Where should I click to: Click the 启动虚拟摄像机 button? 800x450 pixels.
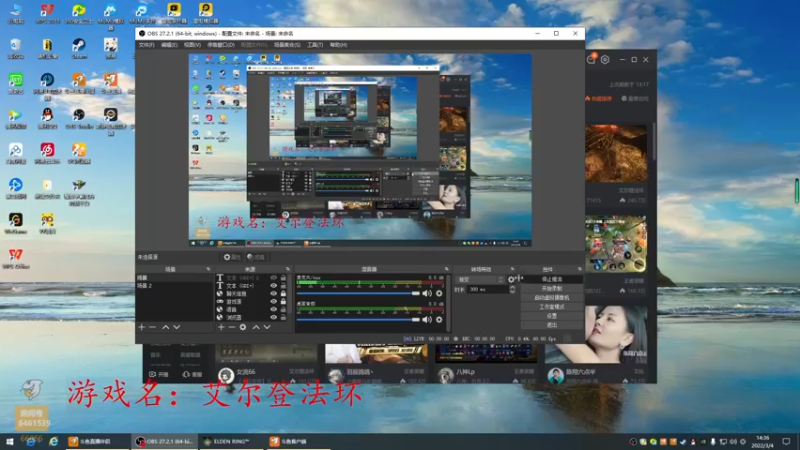552,297
